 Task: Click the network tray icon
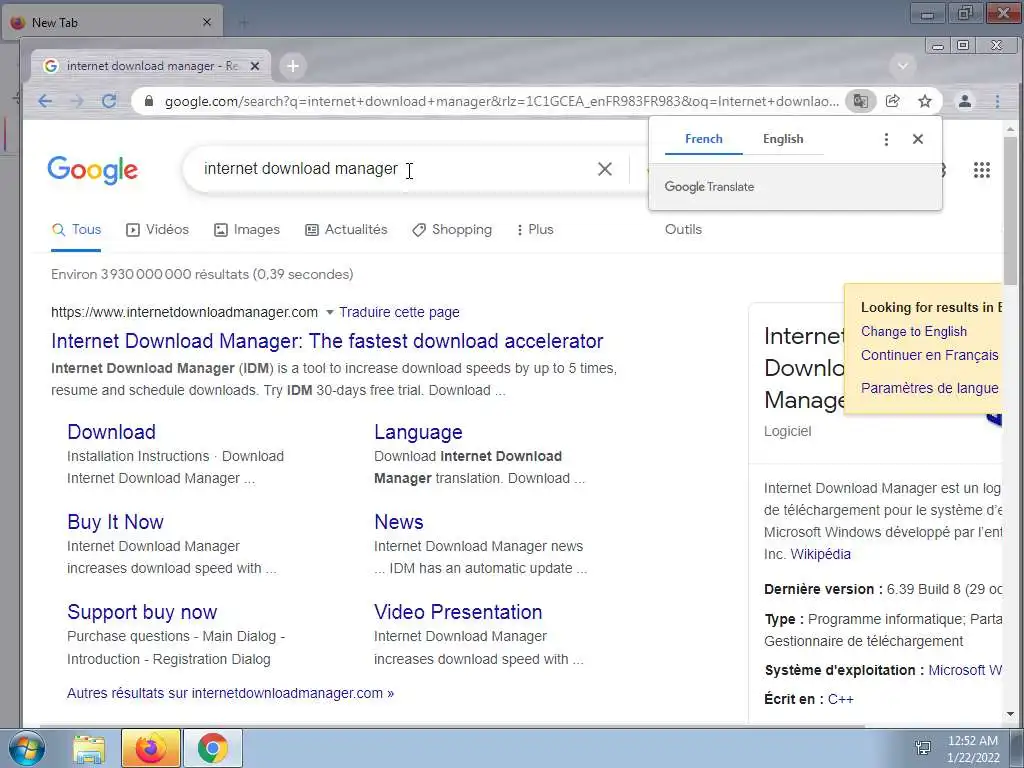[923, 748]
